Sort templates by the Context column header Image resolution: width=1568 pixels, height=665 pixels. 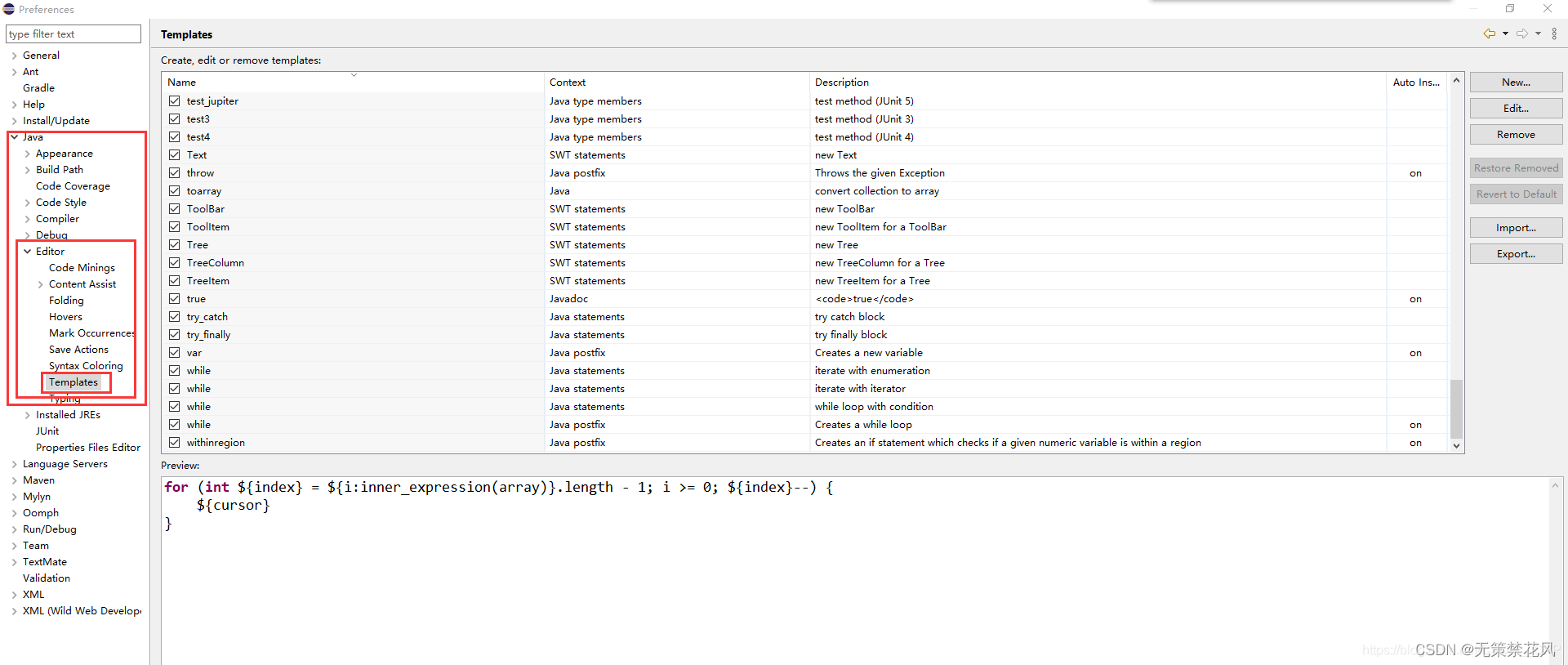click(x=676, y=83)
